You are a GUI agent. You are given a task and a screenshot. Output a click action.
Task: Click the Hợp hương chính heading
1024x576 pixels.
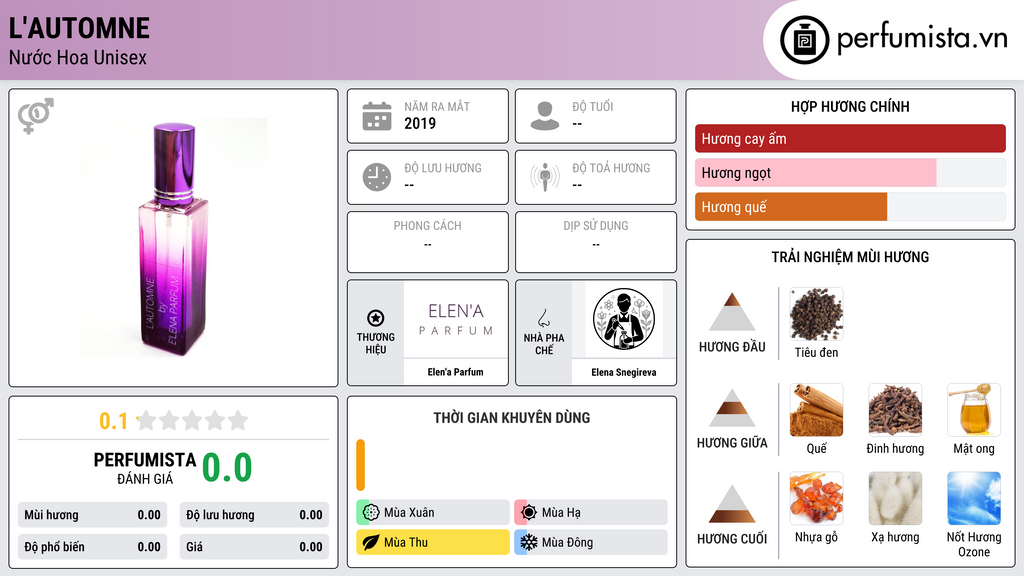pos(850,106)
